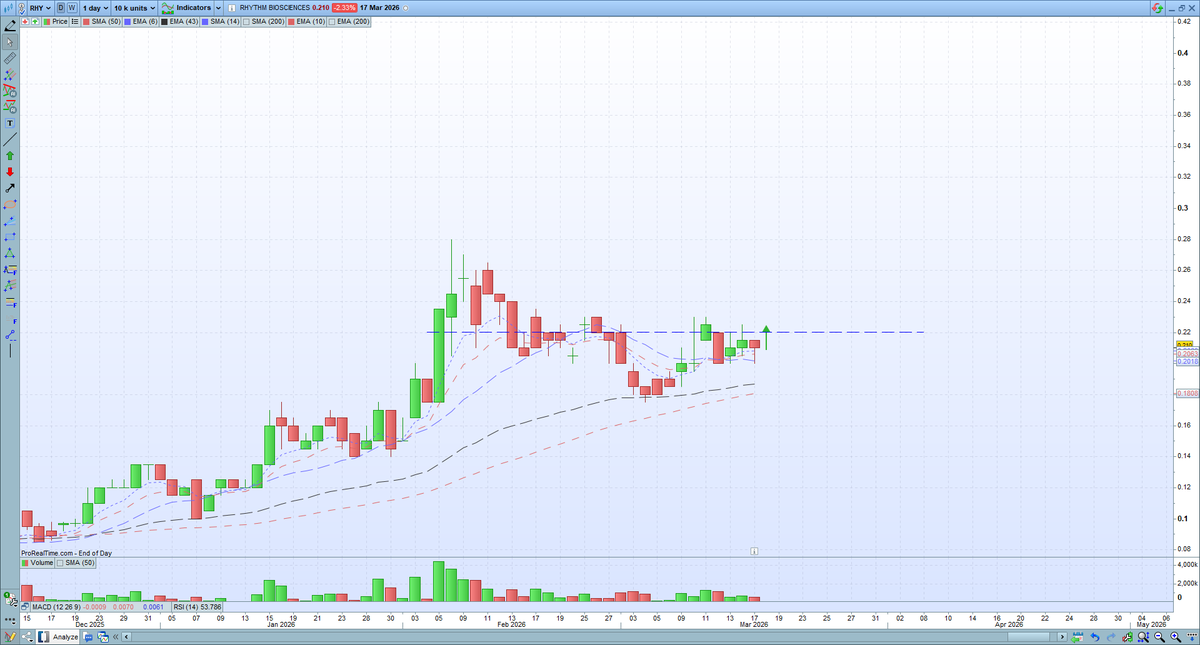Image resolution: width=1200 pixels, height=645 pixels.
Task: Click the RHYTHM BIOSCIENCES title text
Action: tap(274, 8)
